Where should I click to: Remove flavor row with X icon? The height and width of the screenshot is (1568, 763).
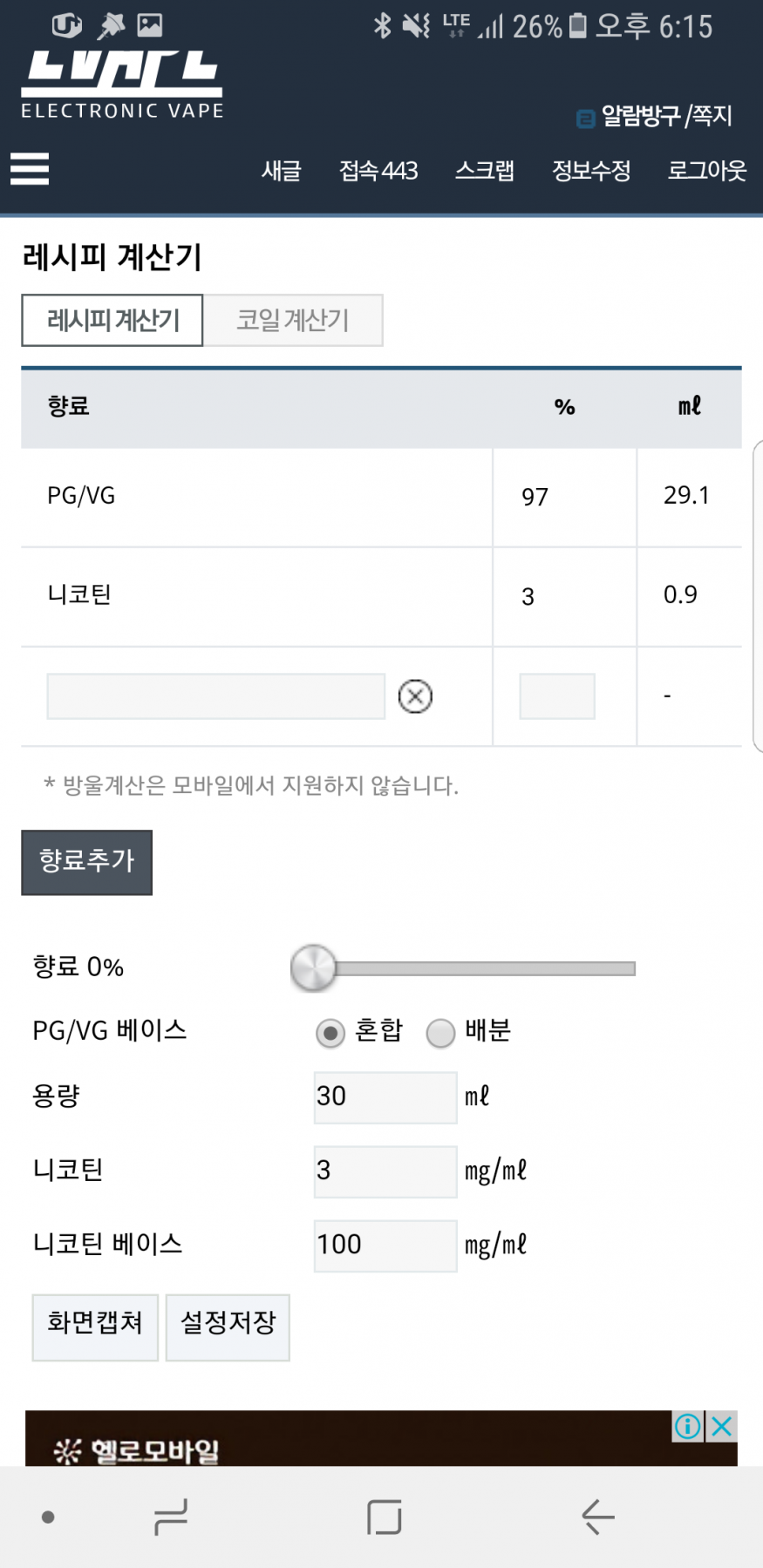pos(415,696)
